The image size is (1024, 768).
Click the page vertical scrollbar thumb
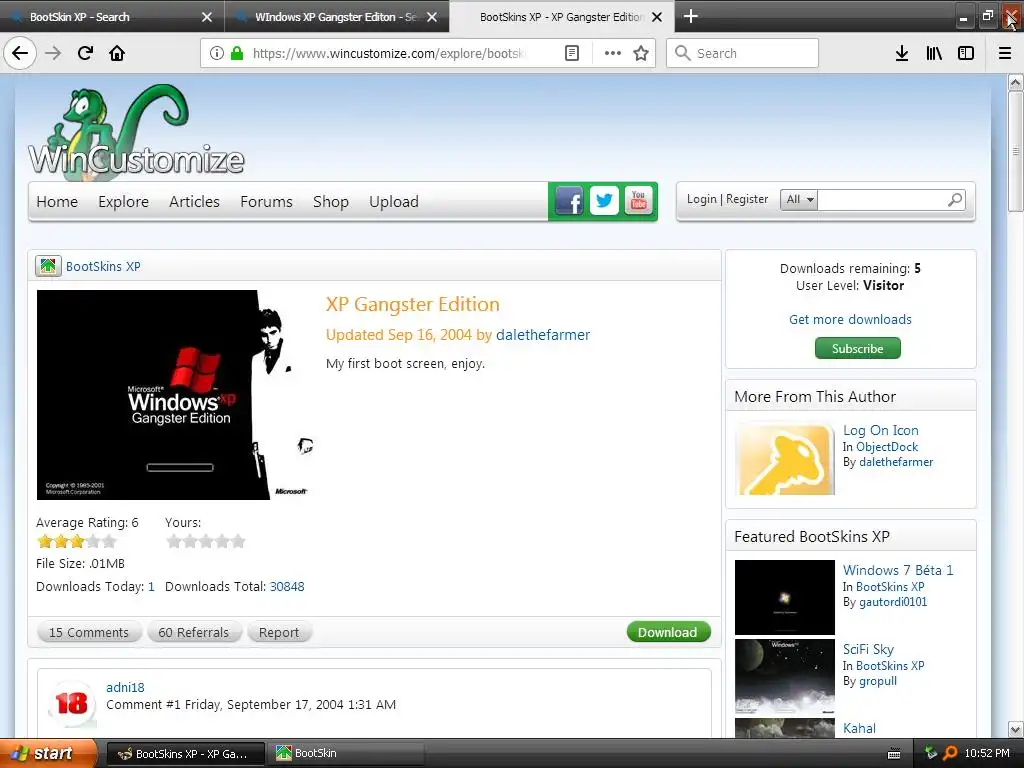(x=1015, y=150)
